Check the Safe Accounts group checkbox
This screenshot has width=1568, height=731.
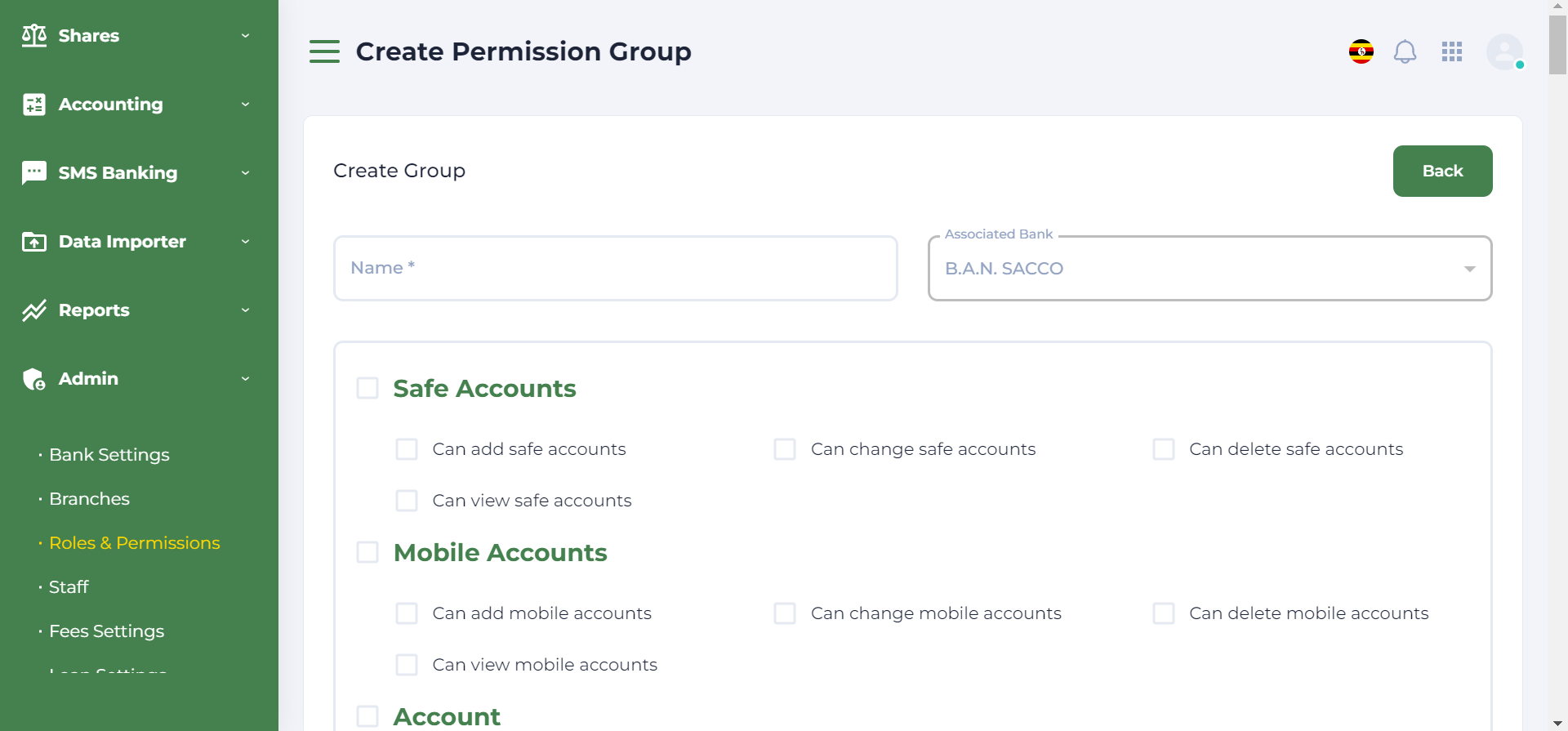click(367, 388)
